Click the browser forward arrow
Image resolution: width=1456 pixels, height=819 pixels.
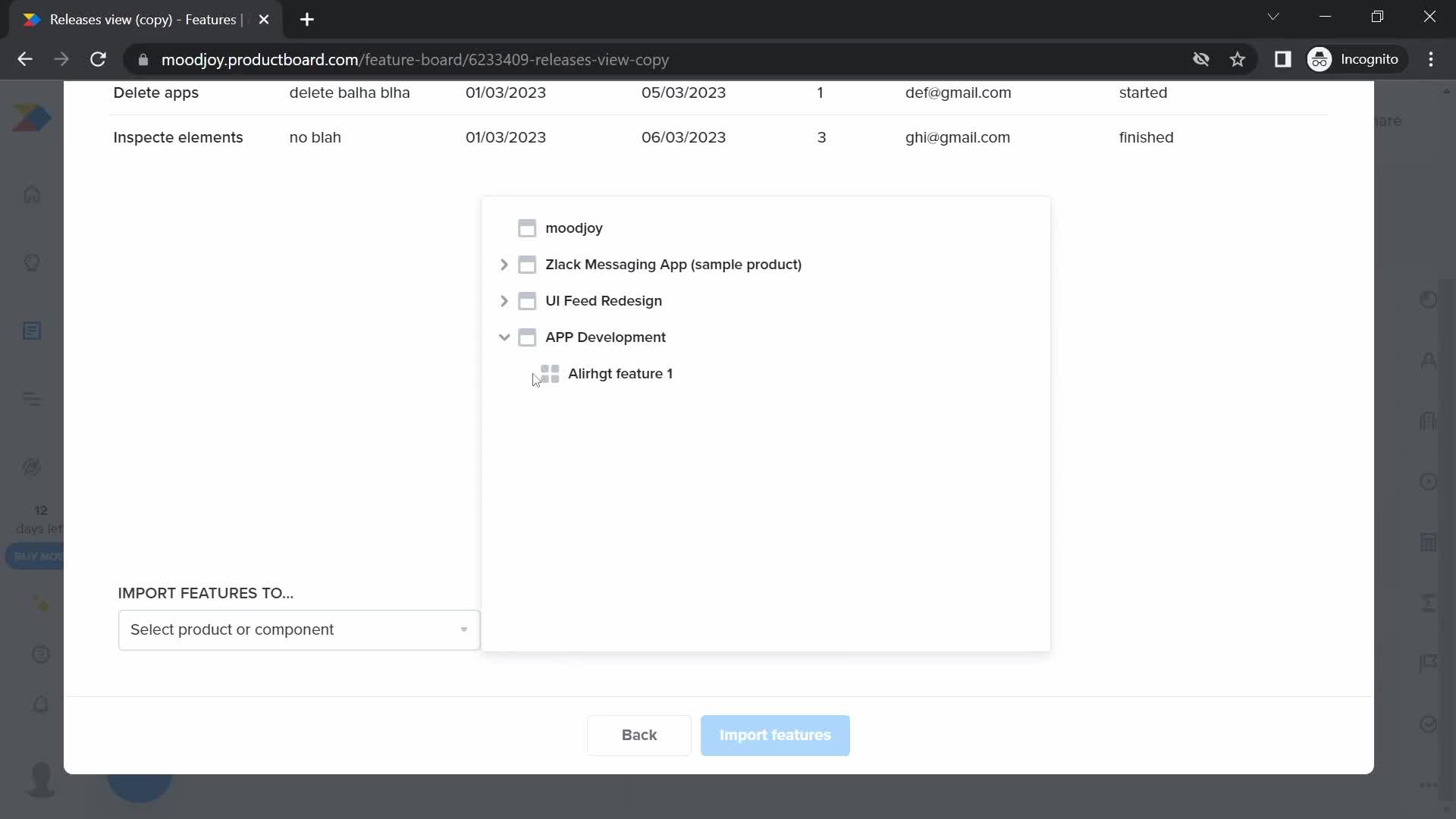coord(61,59)
